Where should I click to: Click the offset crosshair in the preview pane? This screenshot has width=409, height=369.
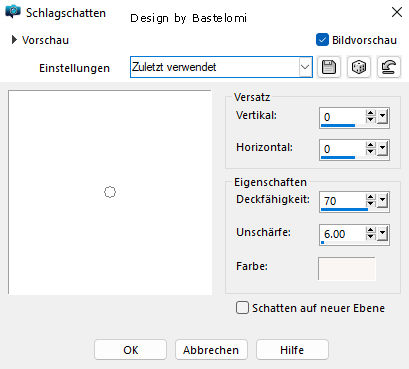pos(110,192)
